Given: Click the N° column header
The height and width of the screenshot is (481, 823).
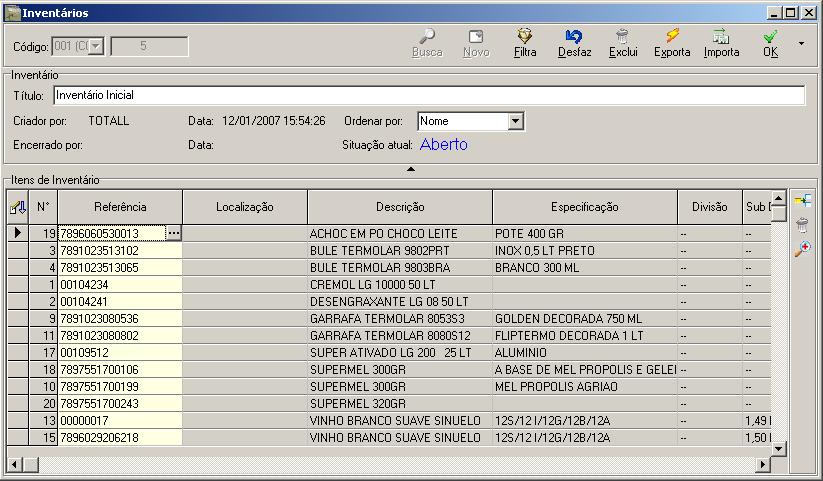Looking at the screenshot, I should pos(43,207).
